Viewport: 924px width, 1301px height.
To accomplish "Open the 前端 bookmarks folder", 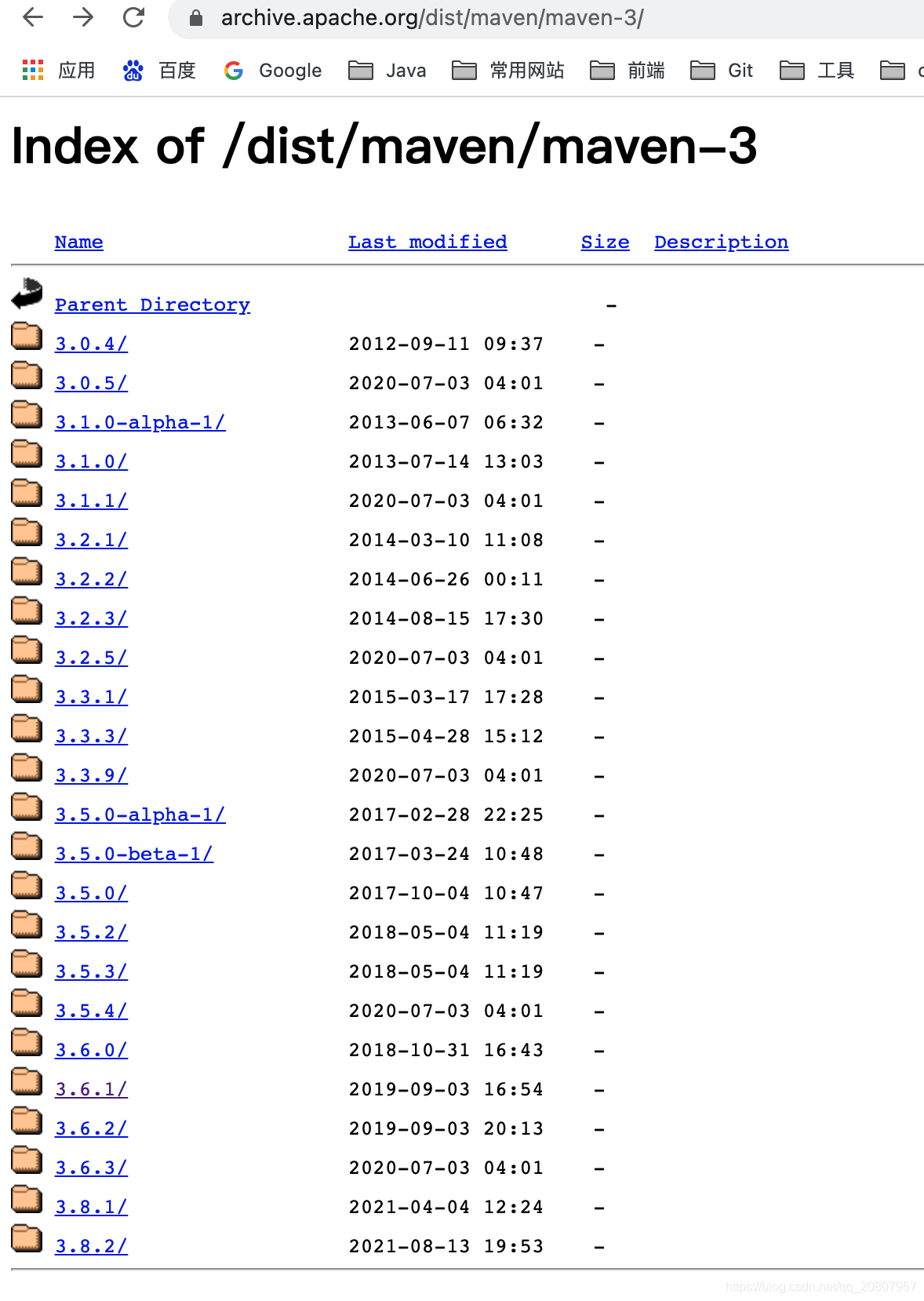I will (628, 71).
